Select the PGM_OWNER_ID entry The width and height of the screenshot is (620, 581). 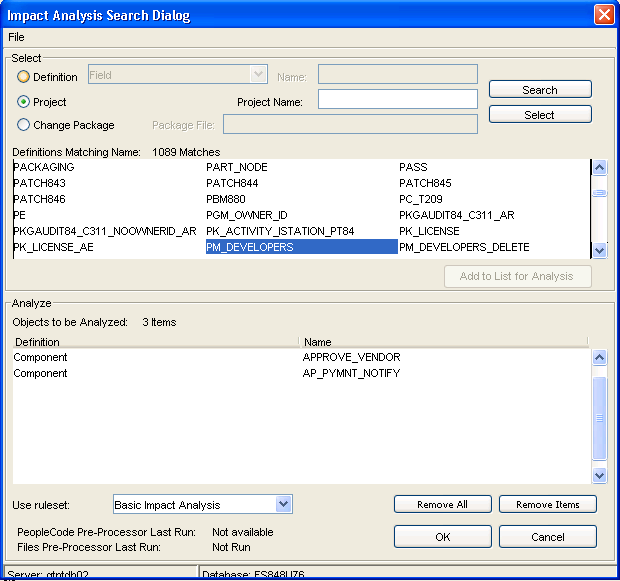247,215
